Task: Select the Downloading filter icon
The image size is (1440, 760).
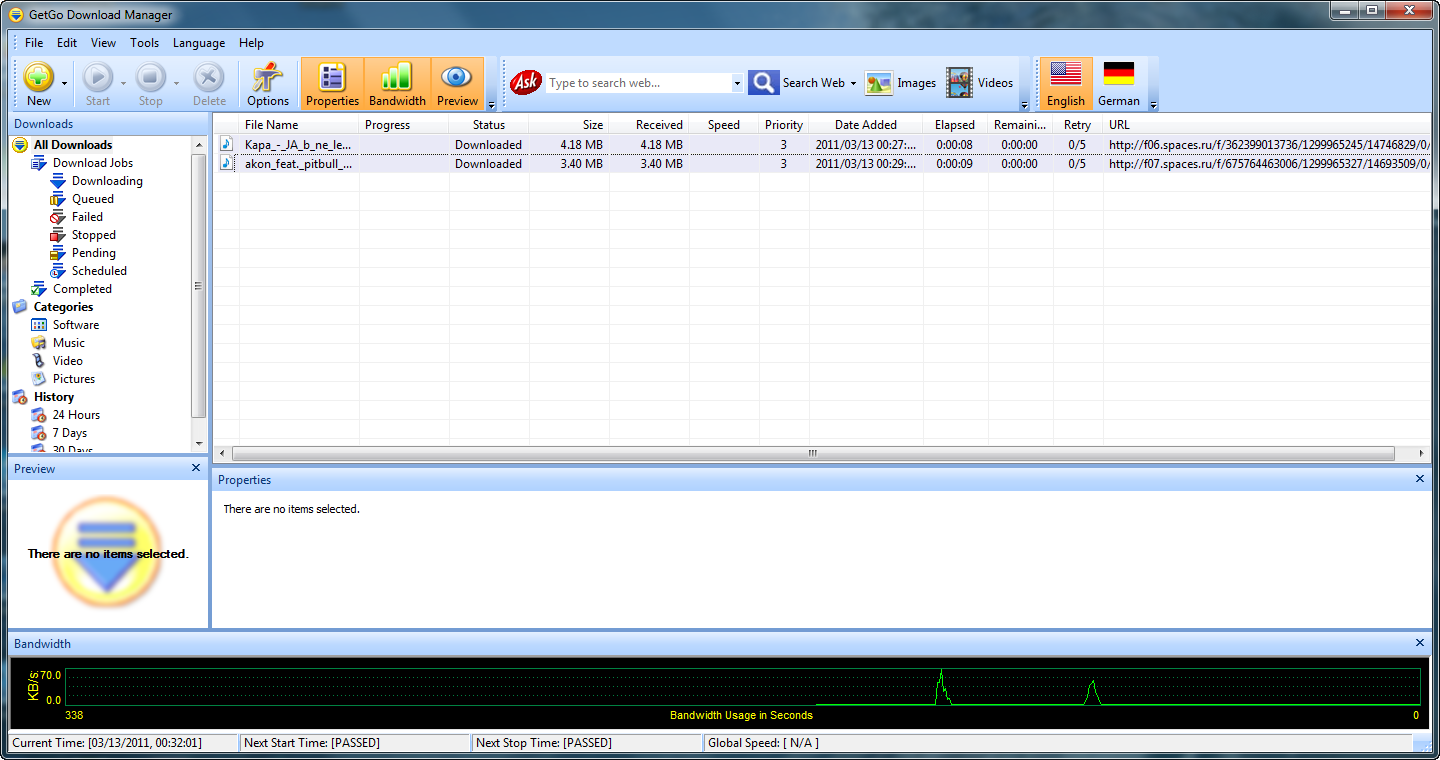Action: (58, 181)
